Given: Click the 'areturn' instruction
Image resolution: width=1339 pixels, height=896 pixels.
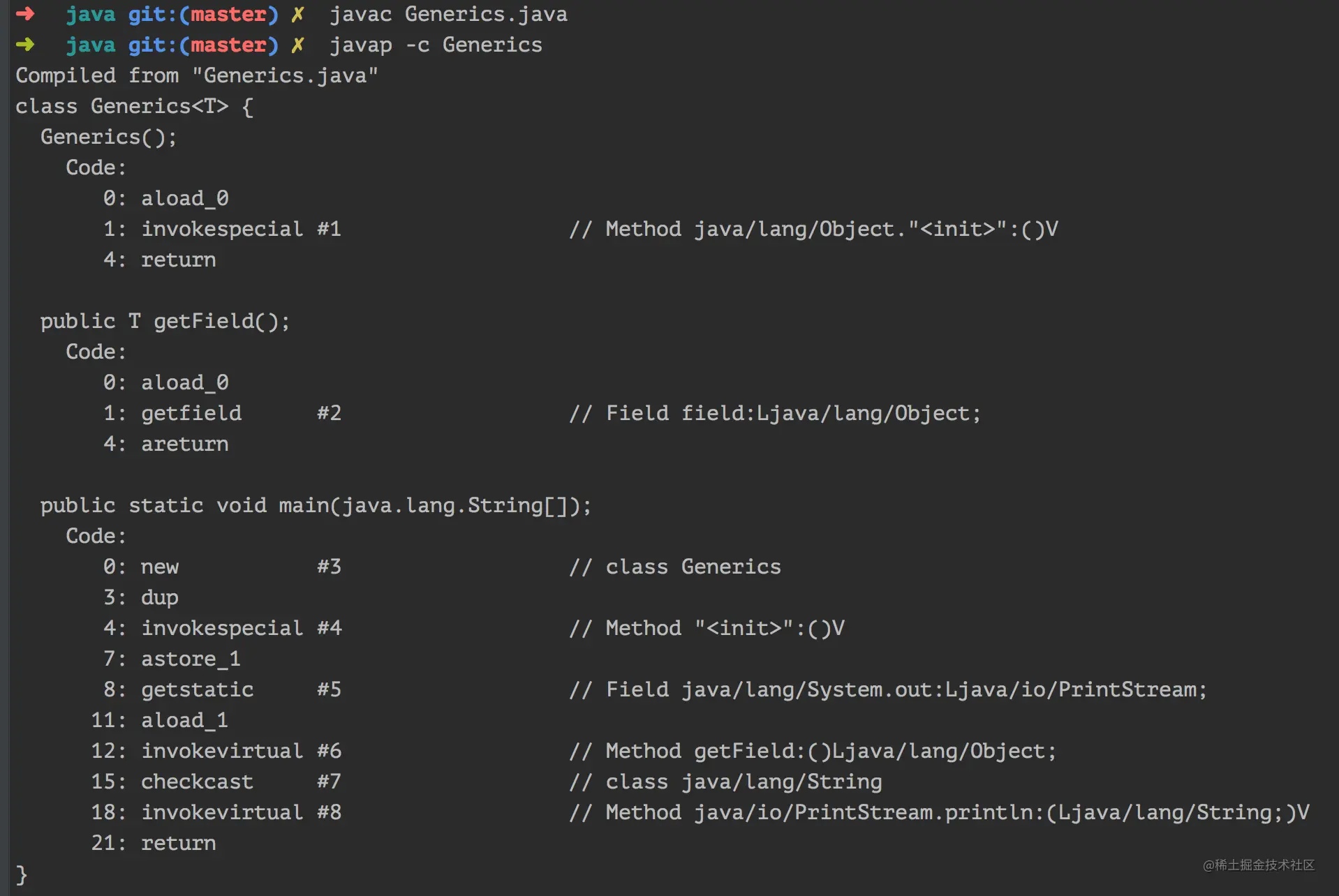Looking at the screenshot, I should [185, 444].
